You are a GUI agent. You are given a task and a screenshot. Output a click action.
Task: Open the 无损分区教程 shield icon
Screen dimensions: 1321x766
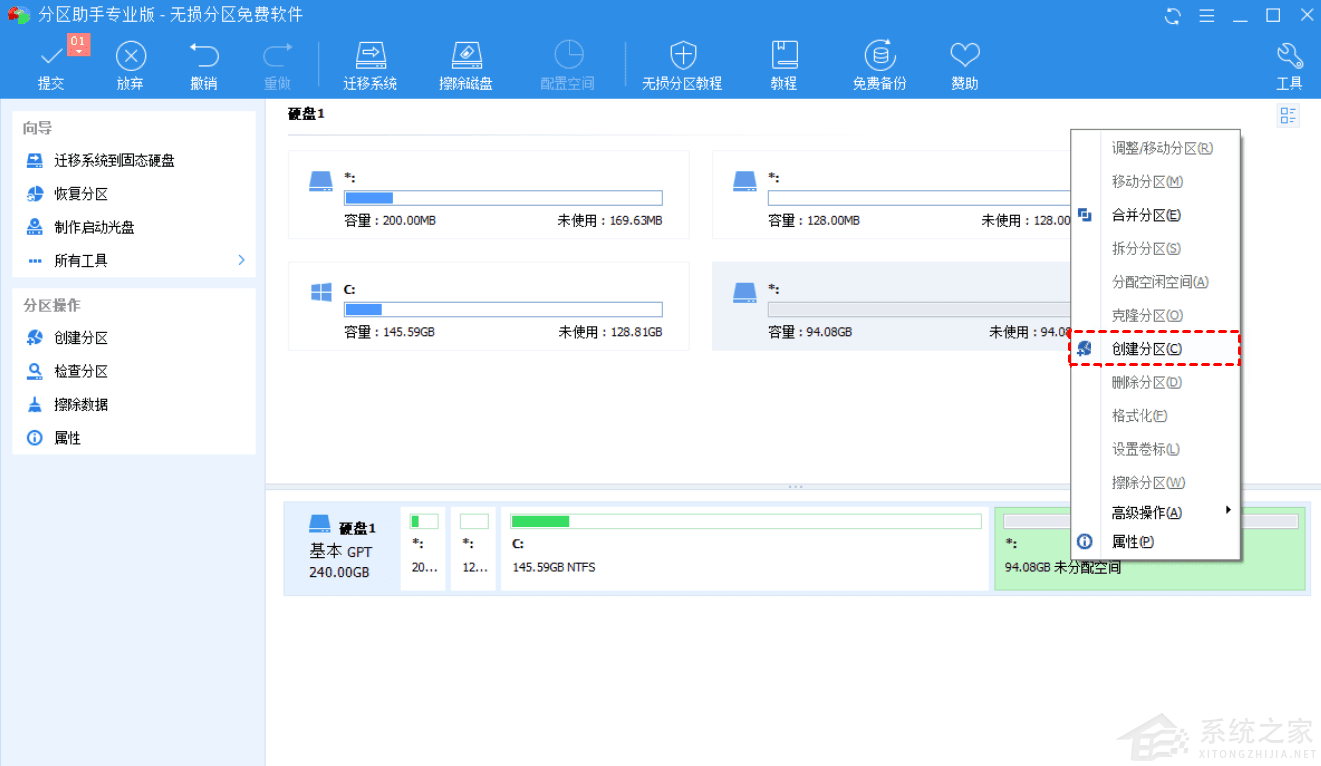[682, 56]
